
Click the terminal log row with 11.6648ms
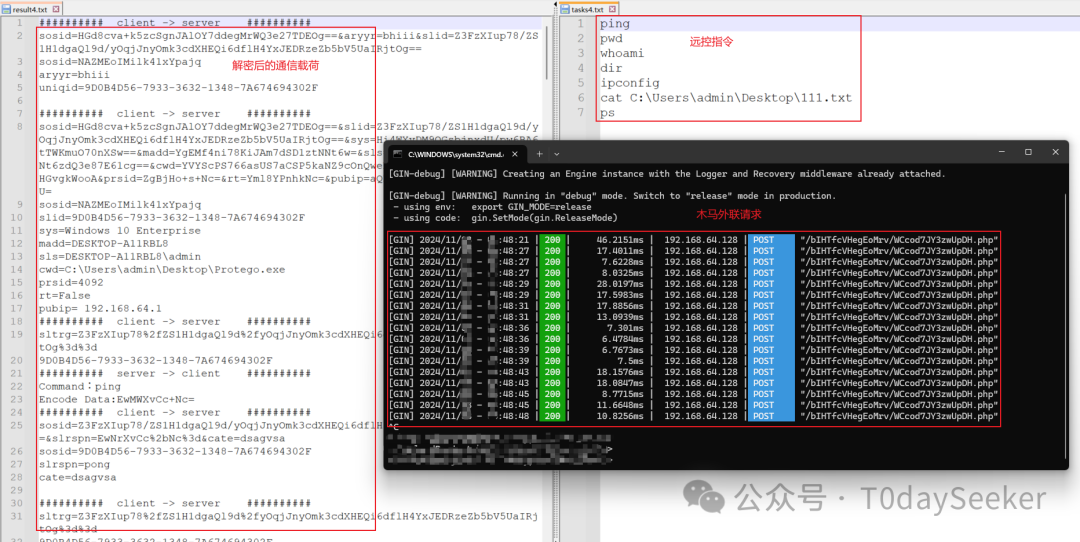pyautogui.click(x=694, y=405)
